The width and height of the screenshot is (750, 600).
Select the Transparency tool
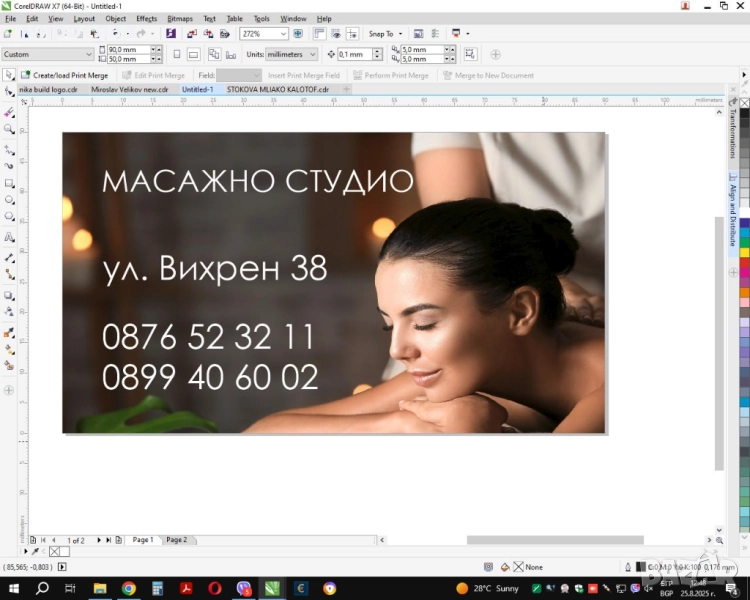9,312
